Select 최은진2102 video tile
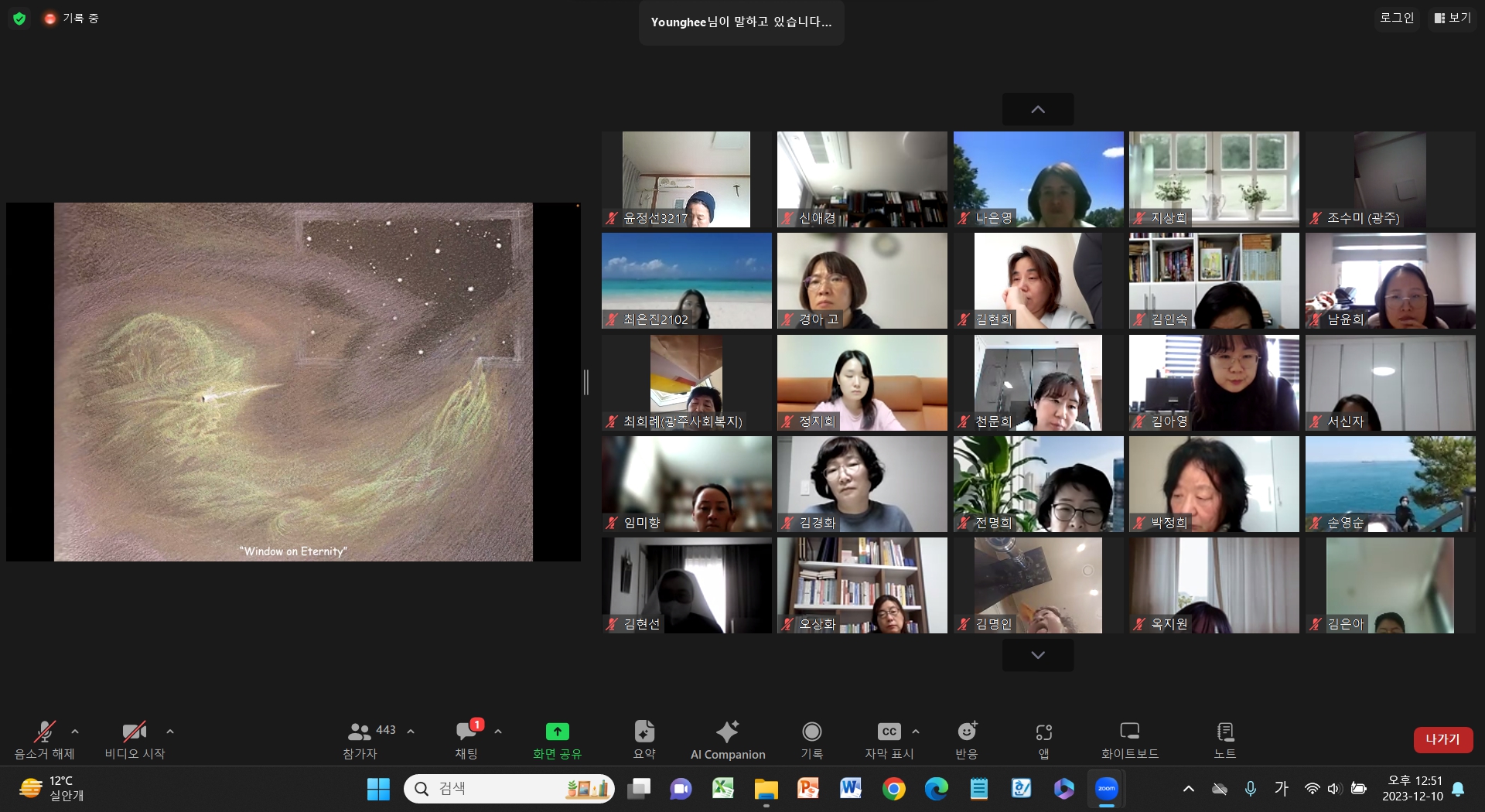 [x=687, y=281]
